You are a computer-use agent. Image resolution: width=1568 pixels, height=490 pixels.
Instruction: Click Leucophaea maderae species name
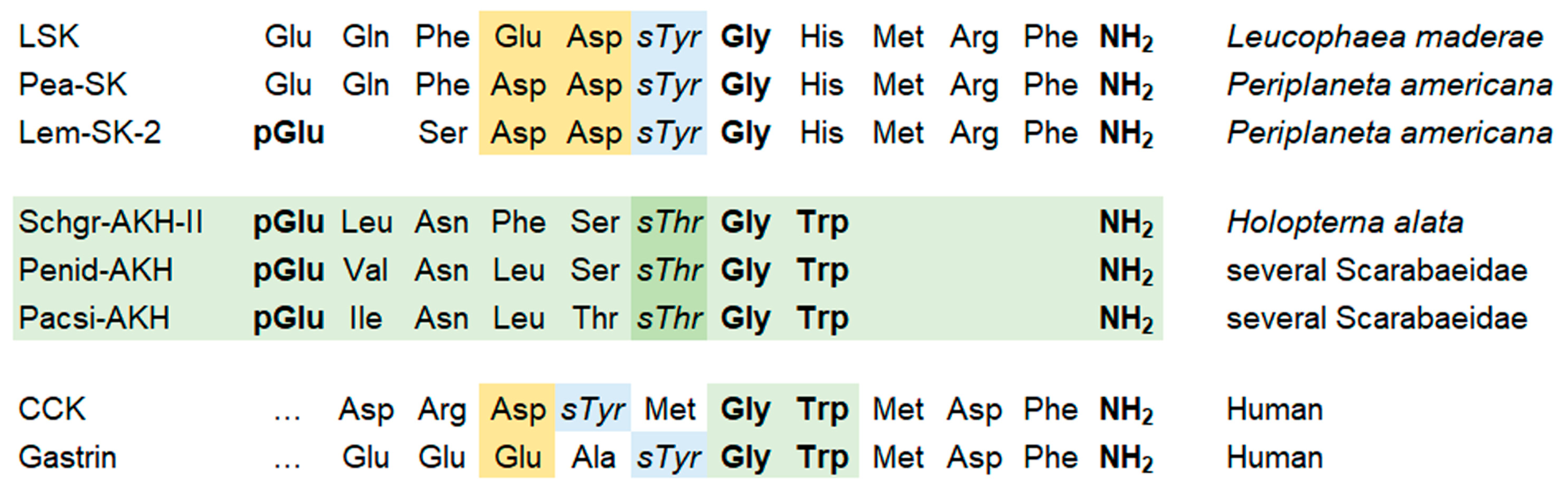point(1384,37)
